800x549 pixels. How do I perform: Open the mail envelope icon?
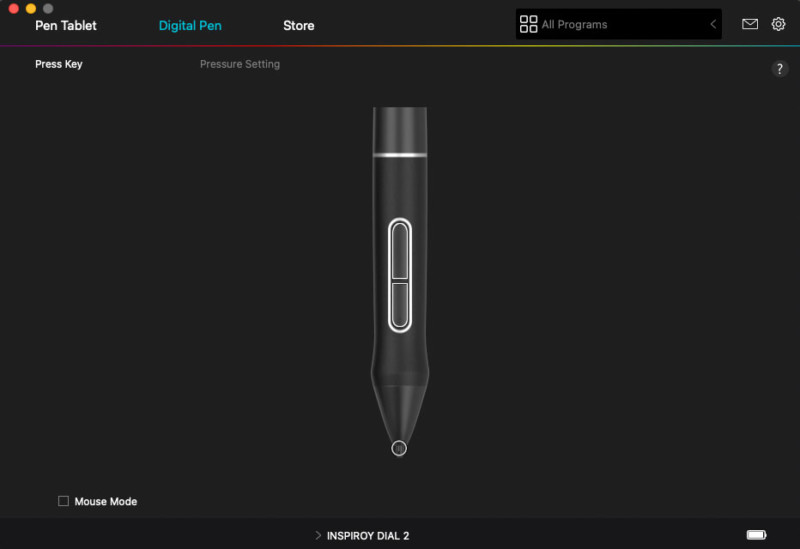pos(749,24)
